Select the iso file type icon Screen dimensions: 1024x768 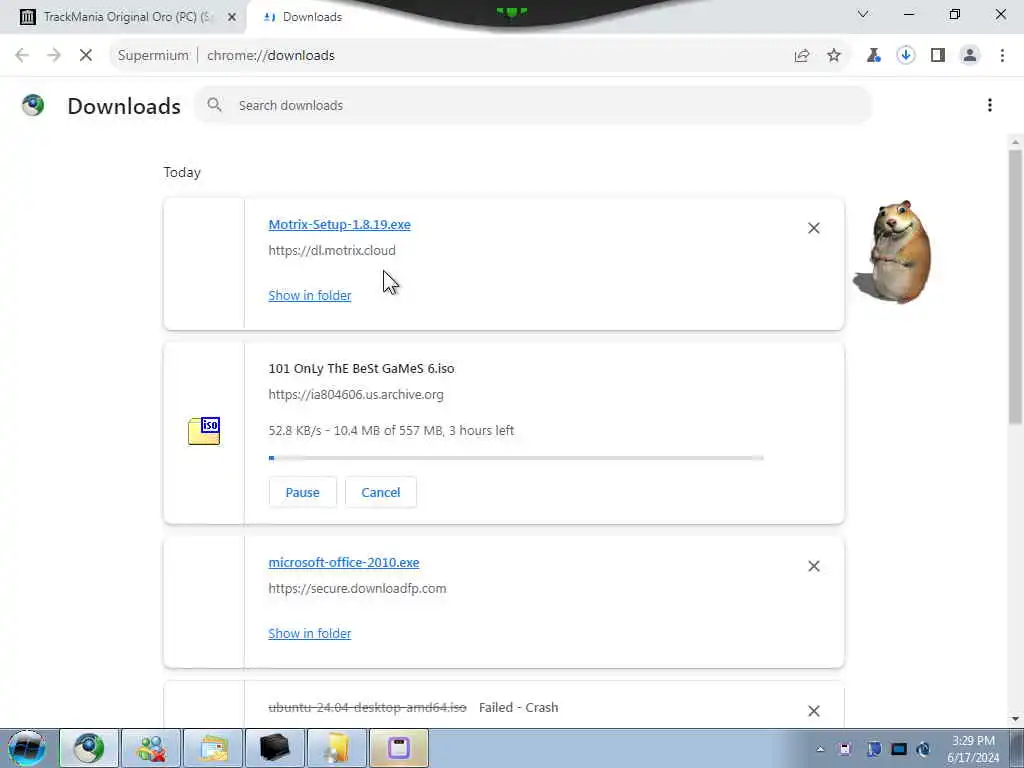tap(204, 431)
